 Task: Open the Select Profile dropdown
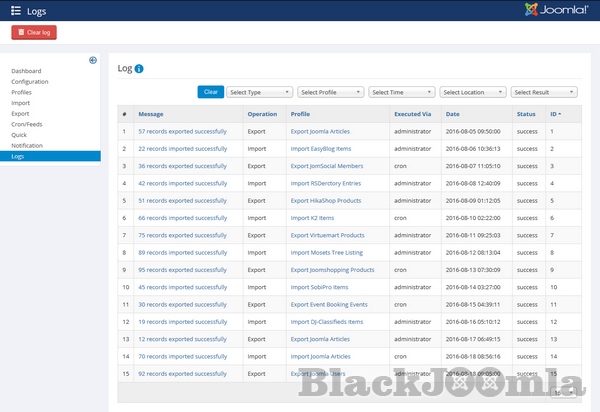pyautogui.click(x=329, y=92)
